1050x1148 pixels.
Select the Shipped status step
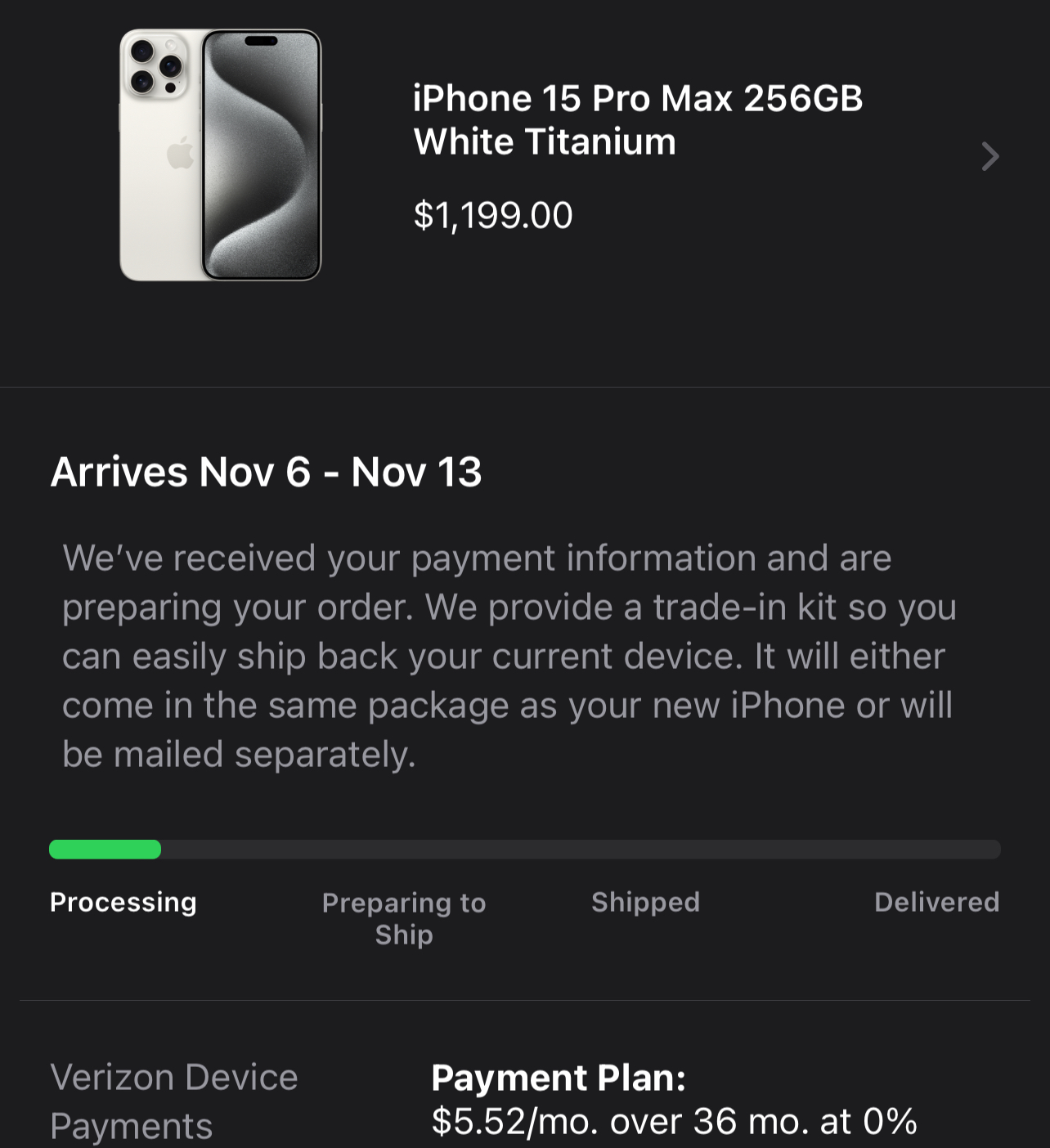pyautogui.click(x=645, y=902)
